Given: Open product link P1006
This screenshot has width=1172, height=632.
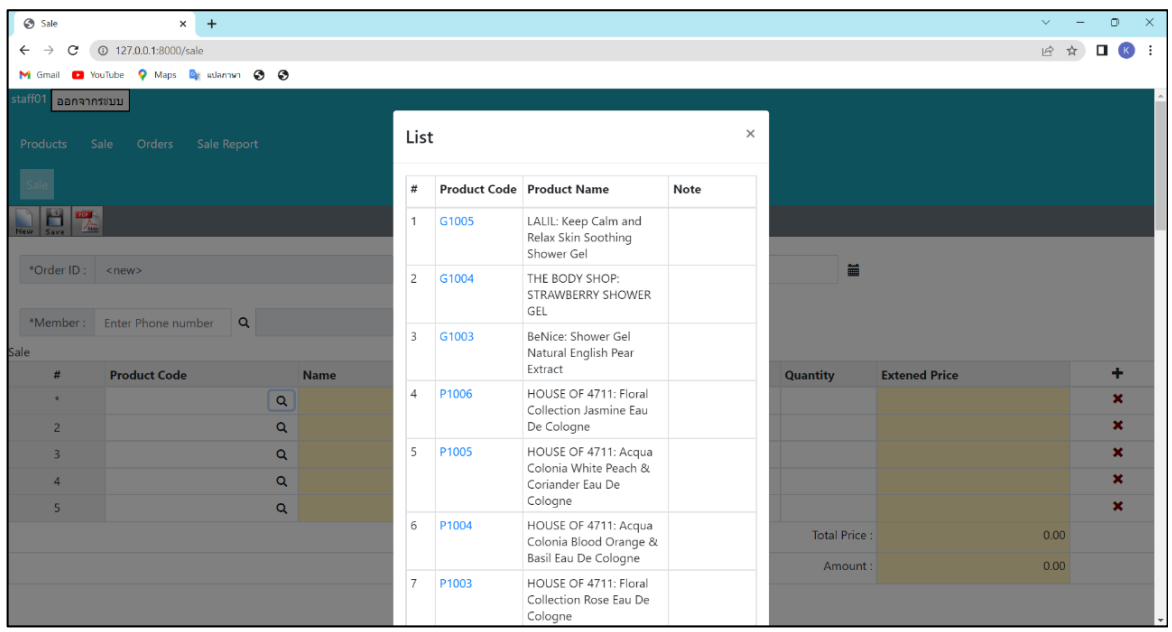Looking at the screenshot, I should 456,394.
